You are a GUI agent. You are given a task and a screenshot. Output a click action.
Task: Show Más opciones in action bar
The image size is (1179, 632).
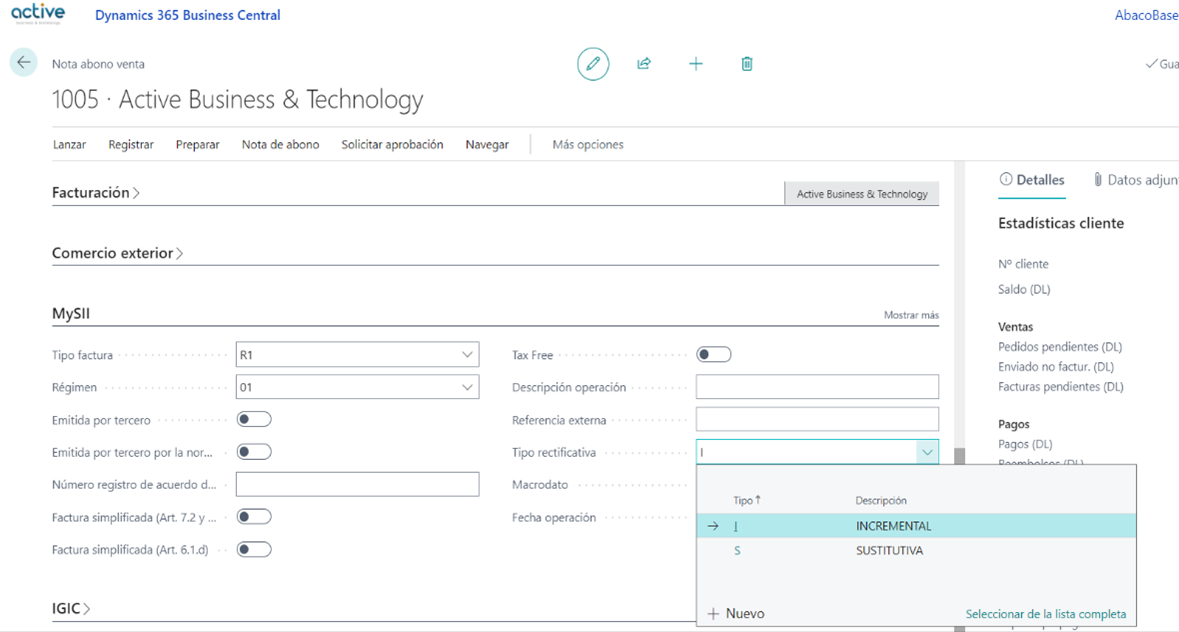(x=588, y=144)
